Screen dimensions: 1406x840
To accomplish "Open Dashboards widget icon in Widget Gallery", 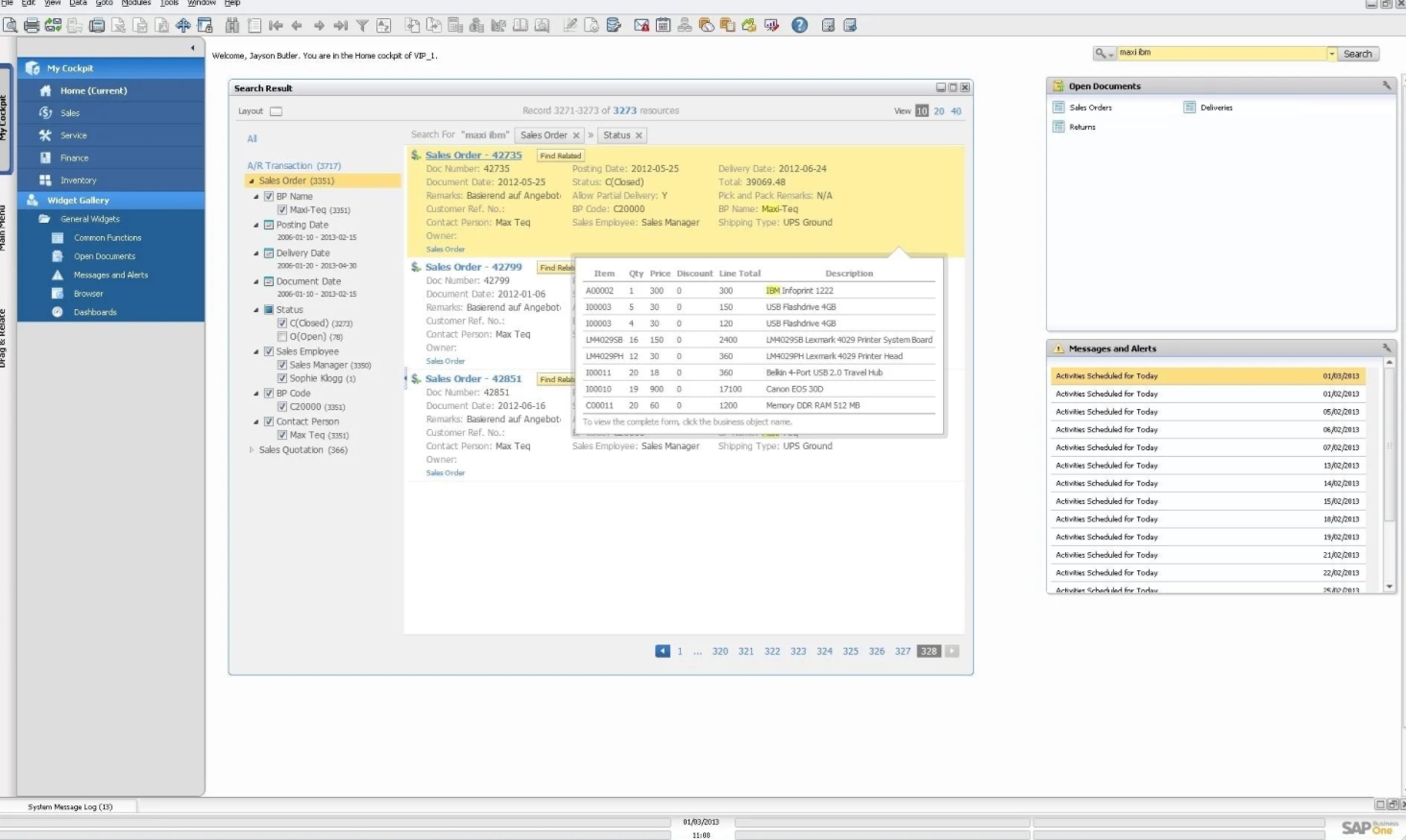I will [x=58, y=312].
